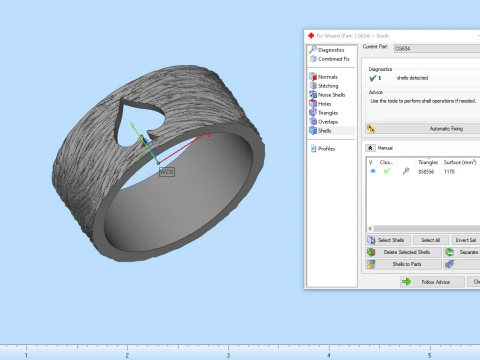Open the Diagnostics page in Fix Wizard
The width and height of the screenshot is (480, 360).
pos(327,50)
